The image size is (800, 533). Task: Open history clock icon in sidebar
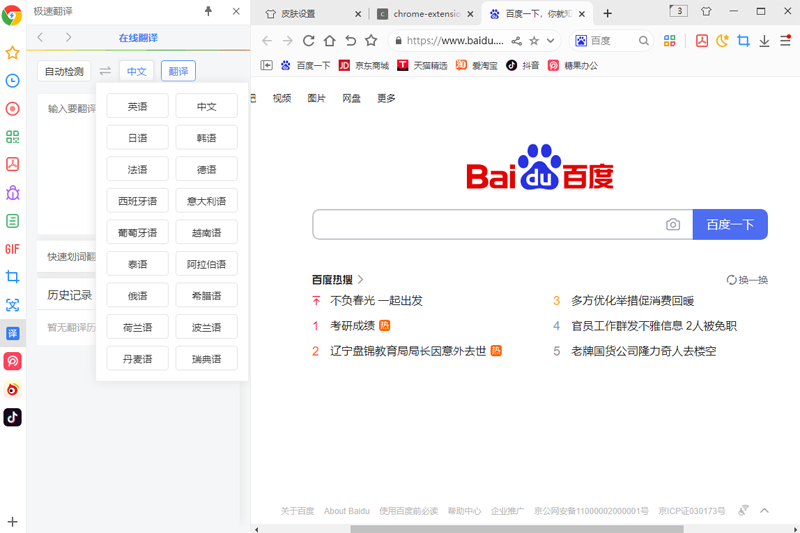click(x=12, y=81)
